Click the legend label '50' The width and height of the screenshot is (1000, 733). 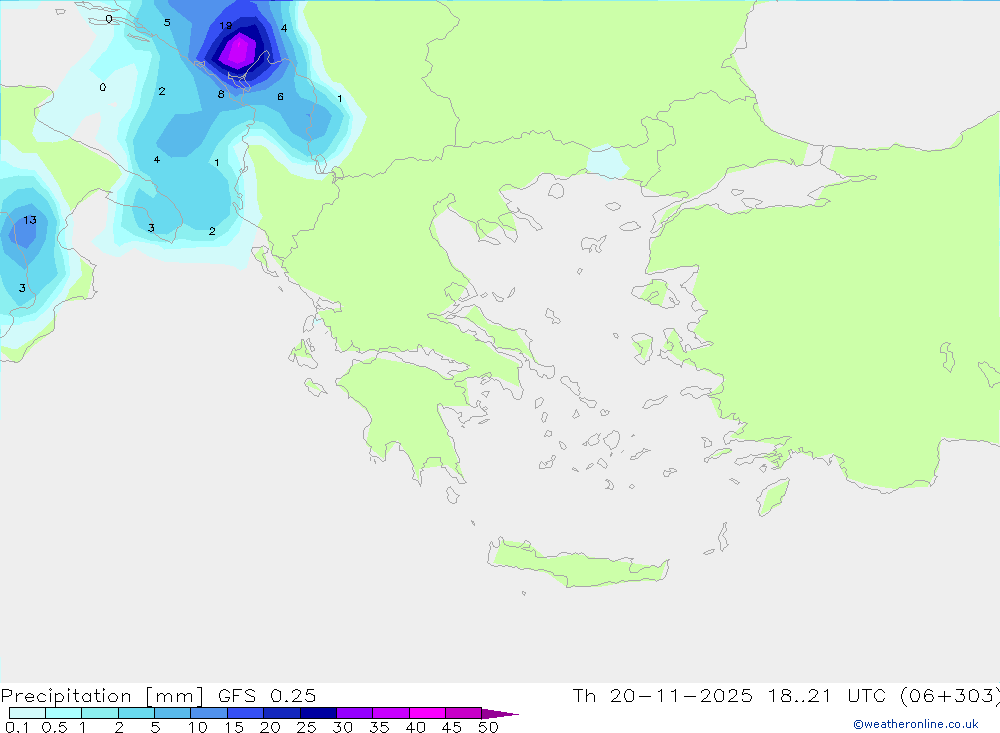(x=488, y=727)
